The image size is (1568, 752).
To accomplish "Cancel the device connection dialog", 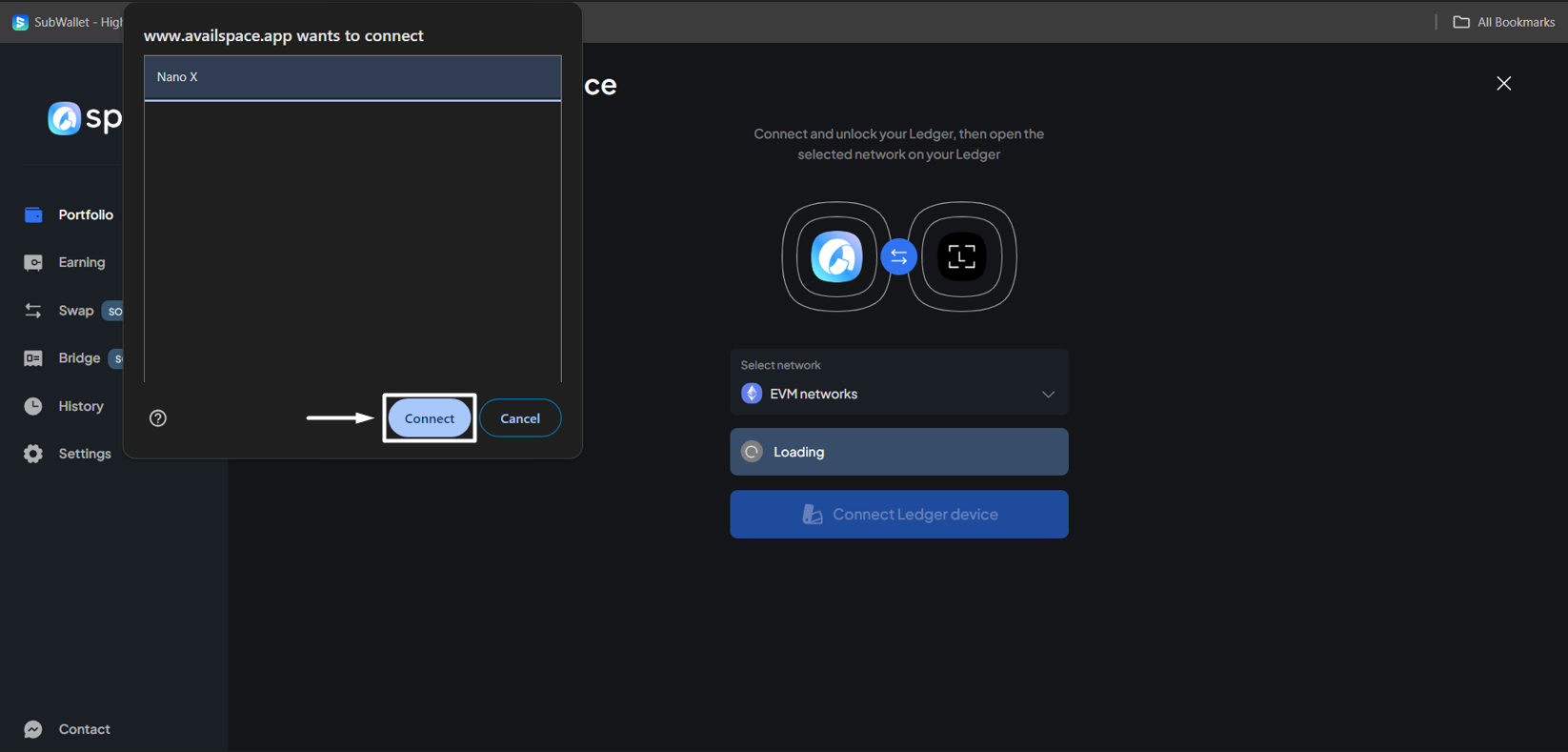I will (520, 418).
